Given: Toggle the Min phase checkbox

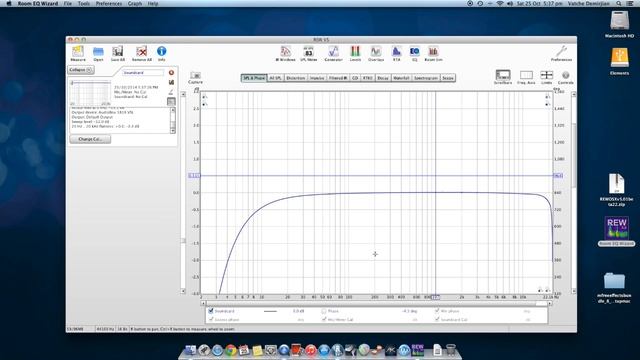Looking at the screenshot, I should [x=437, y=311].
